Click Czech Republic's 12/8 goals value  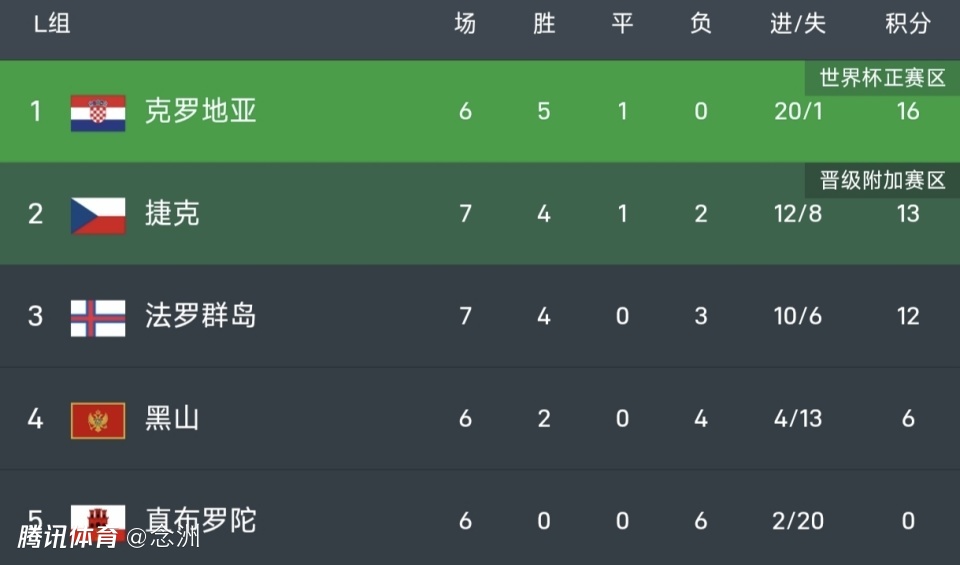pyautogui.click(x=797, y=214)
